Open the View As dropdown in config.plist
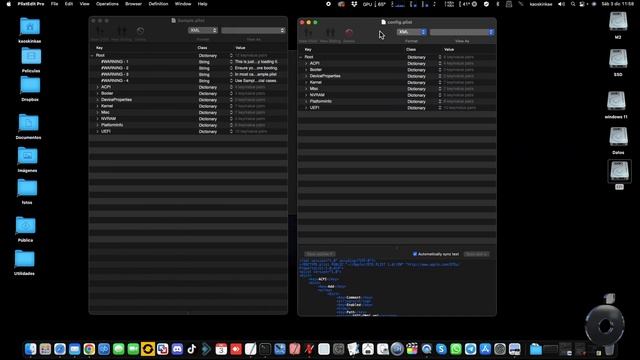This screenshot has height=360, width=640. pos(462,32)
